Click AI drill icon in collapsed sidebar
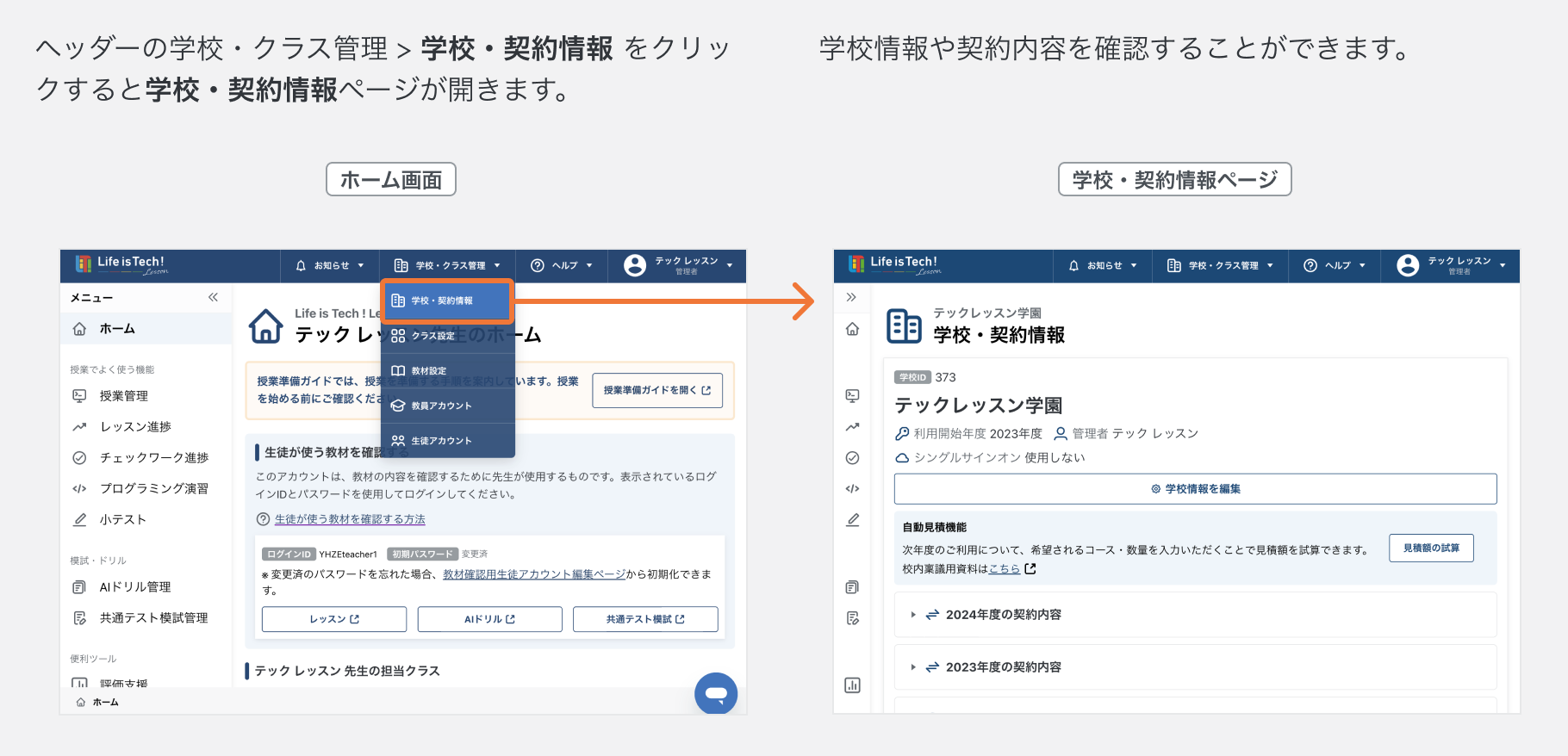1568x756 pixels. (x=852, y=587)
